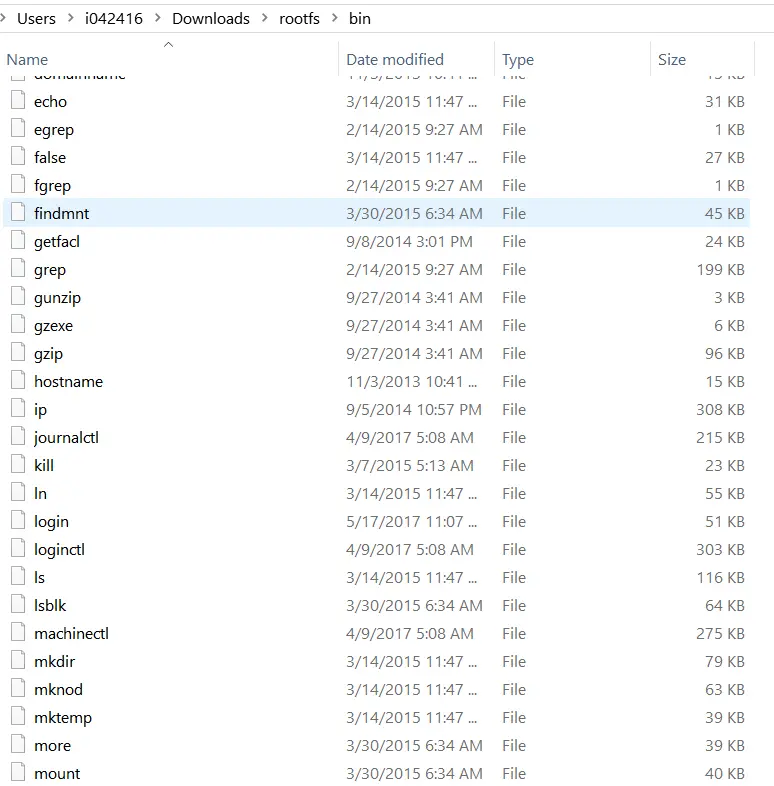
Task: Click the egrep file icon
Action: (18, 128)
